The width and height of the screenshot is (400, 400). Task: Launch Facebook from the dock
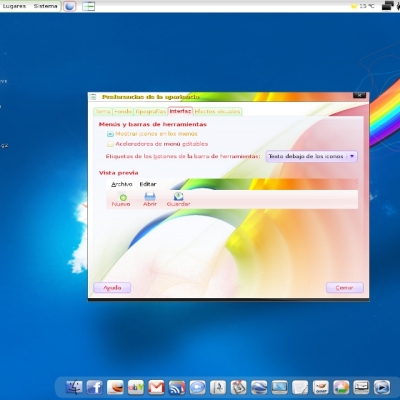(95, 387)
